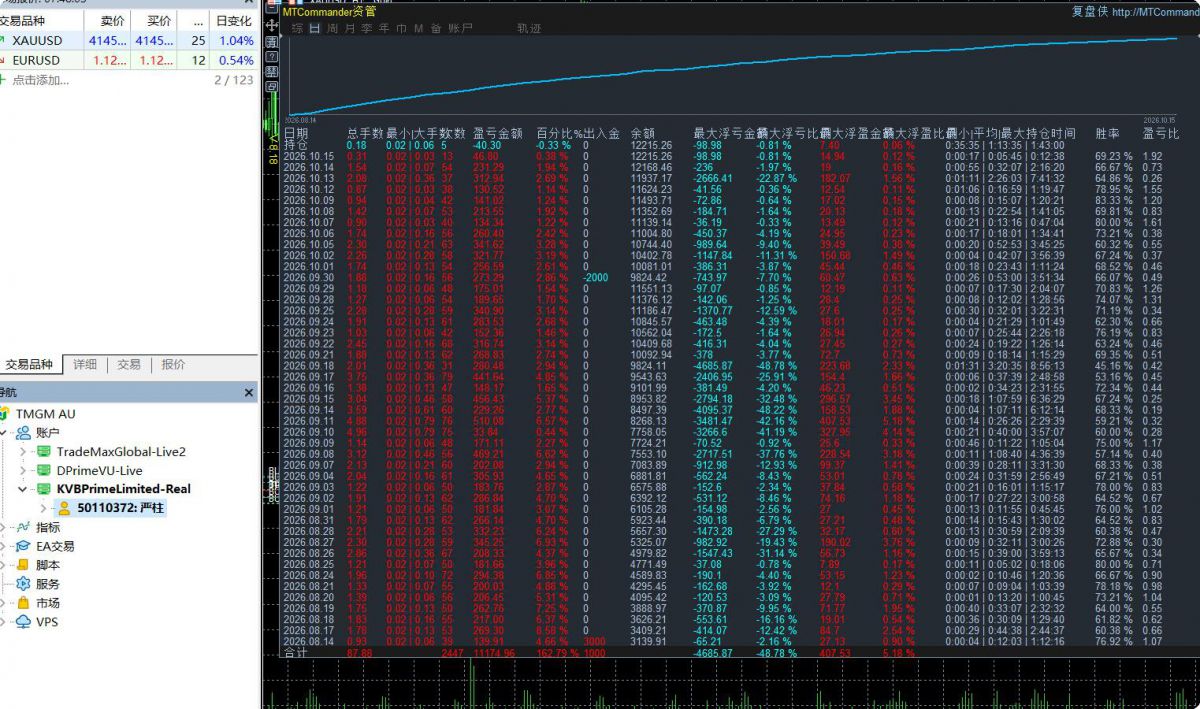
Task: Click the 轨迹 button in MTCommander
Action: [529, 29]
